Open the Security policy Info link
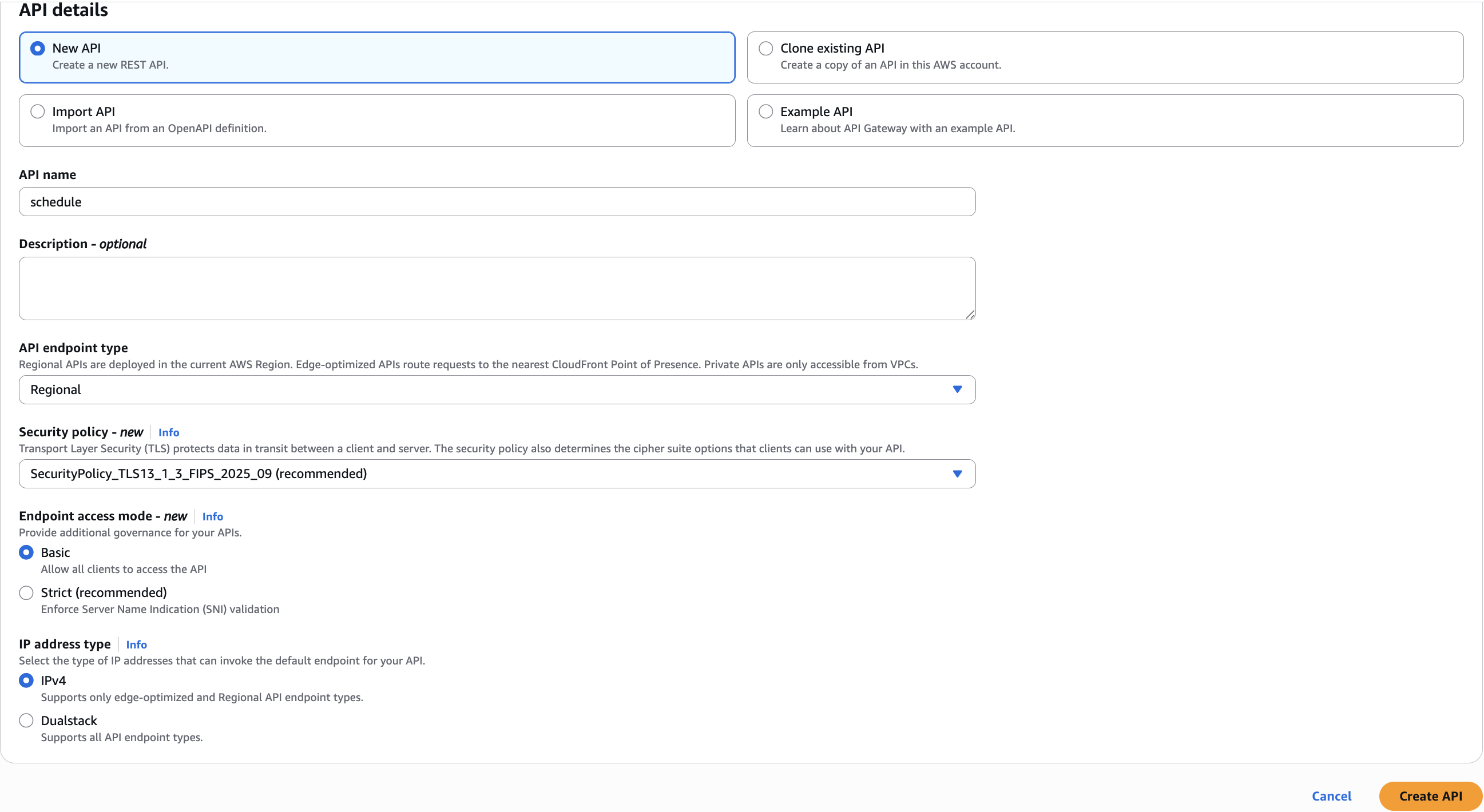 168,432
